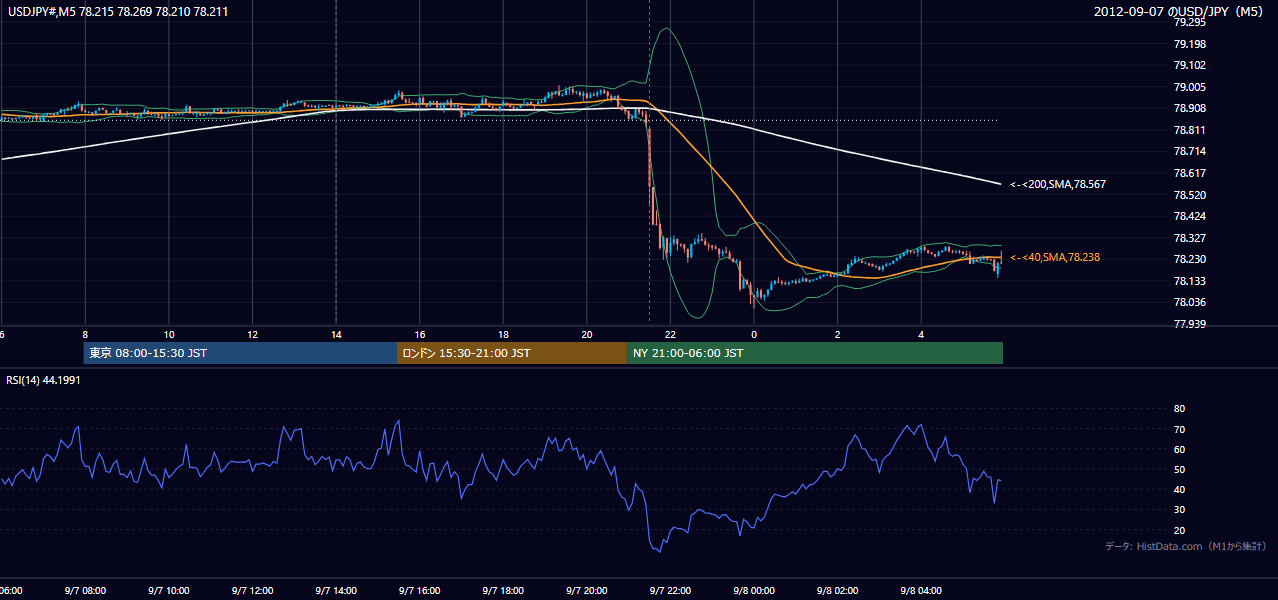Click RSI scale value 60
Screen dimensions: 1278x600
[1179, 449]
